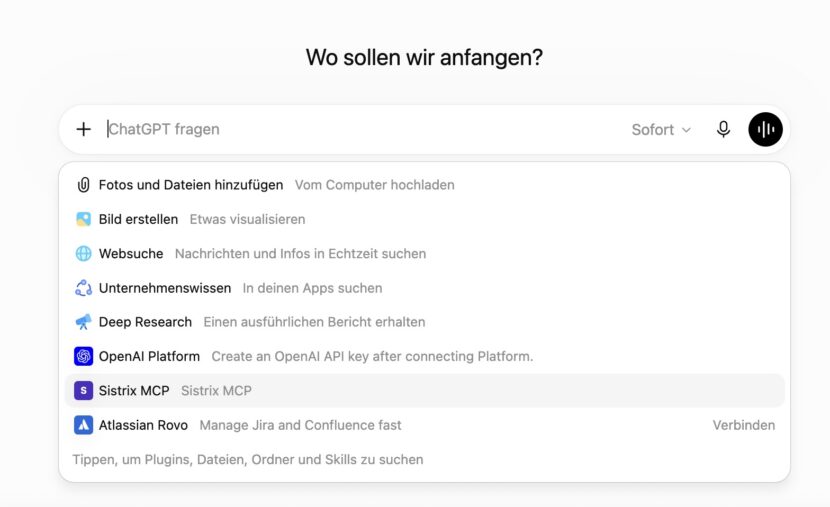Screen dimensions: 830x507
Task: Click the Bild erstellen picture icon
Action: [x=83, y=219]
